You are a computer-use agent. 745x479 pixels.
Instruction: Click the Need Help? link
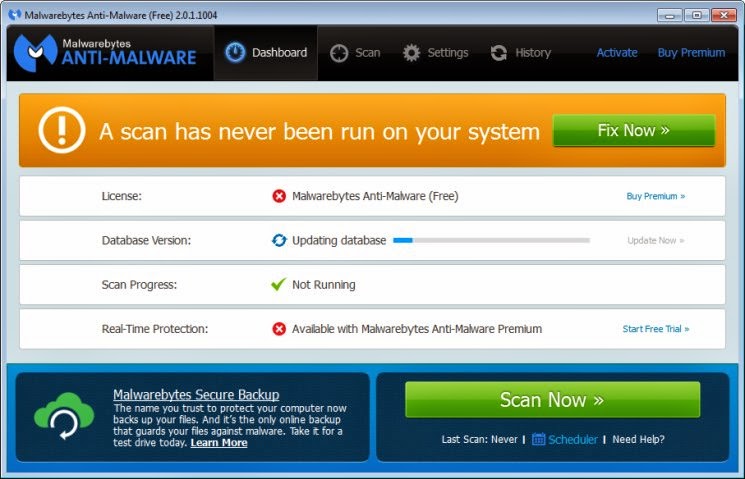pyautogui.click(x=638, y=440)
